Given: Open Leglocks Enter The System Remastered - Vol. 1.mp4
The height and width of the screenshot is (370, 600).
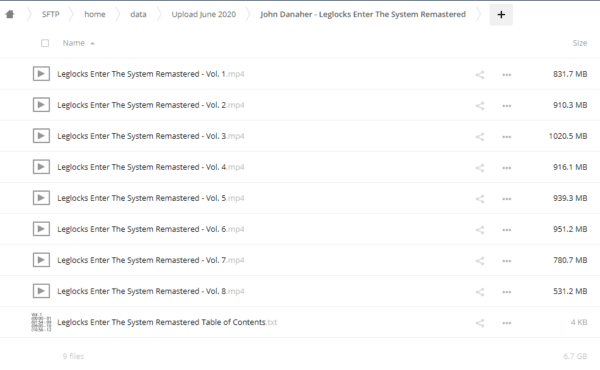Looking at the screenshot, I should pos(151,74).
